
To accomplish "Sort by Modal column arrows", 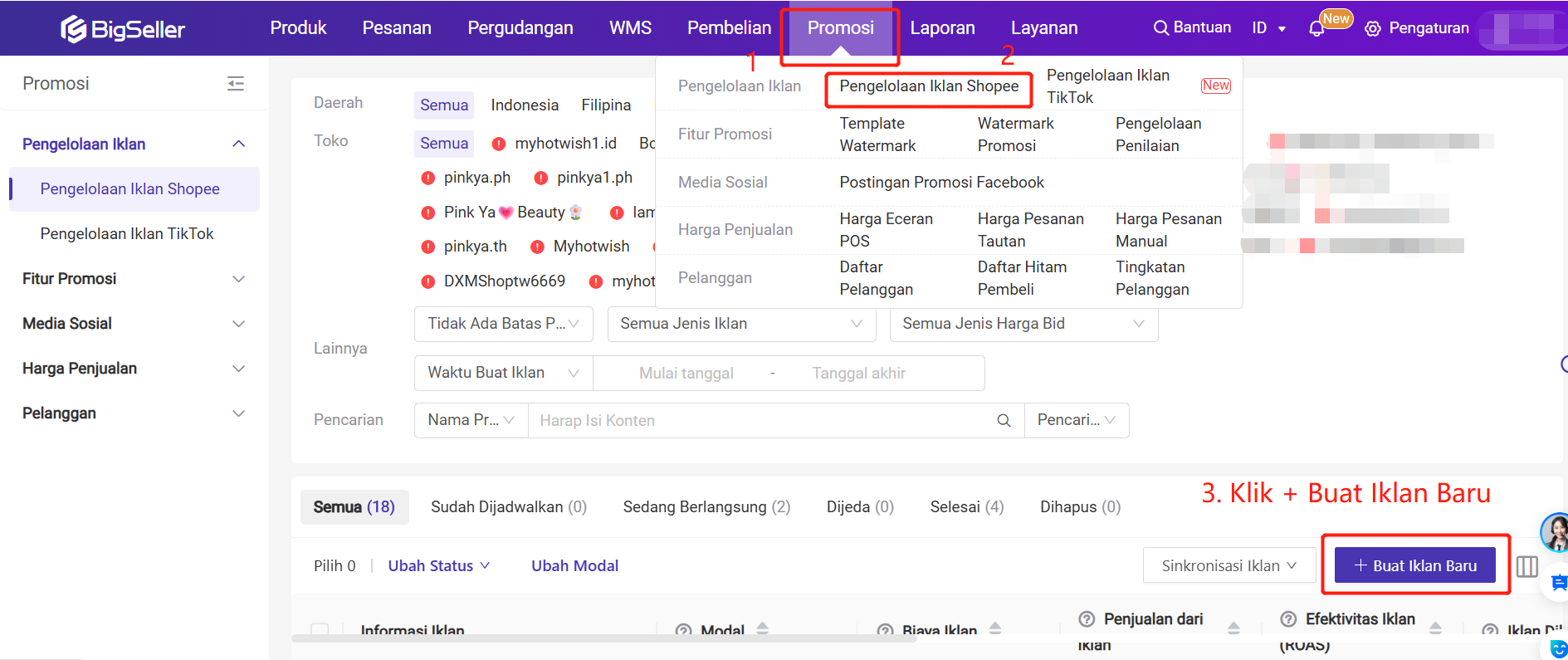I will [x=762, y=628].
